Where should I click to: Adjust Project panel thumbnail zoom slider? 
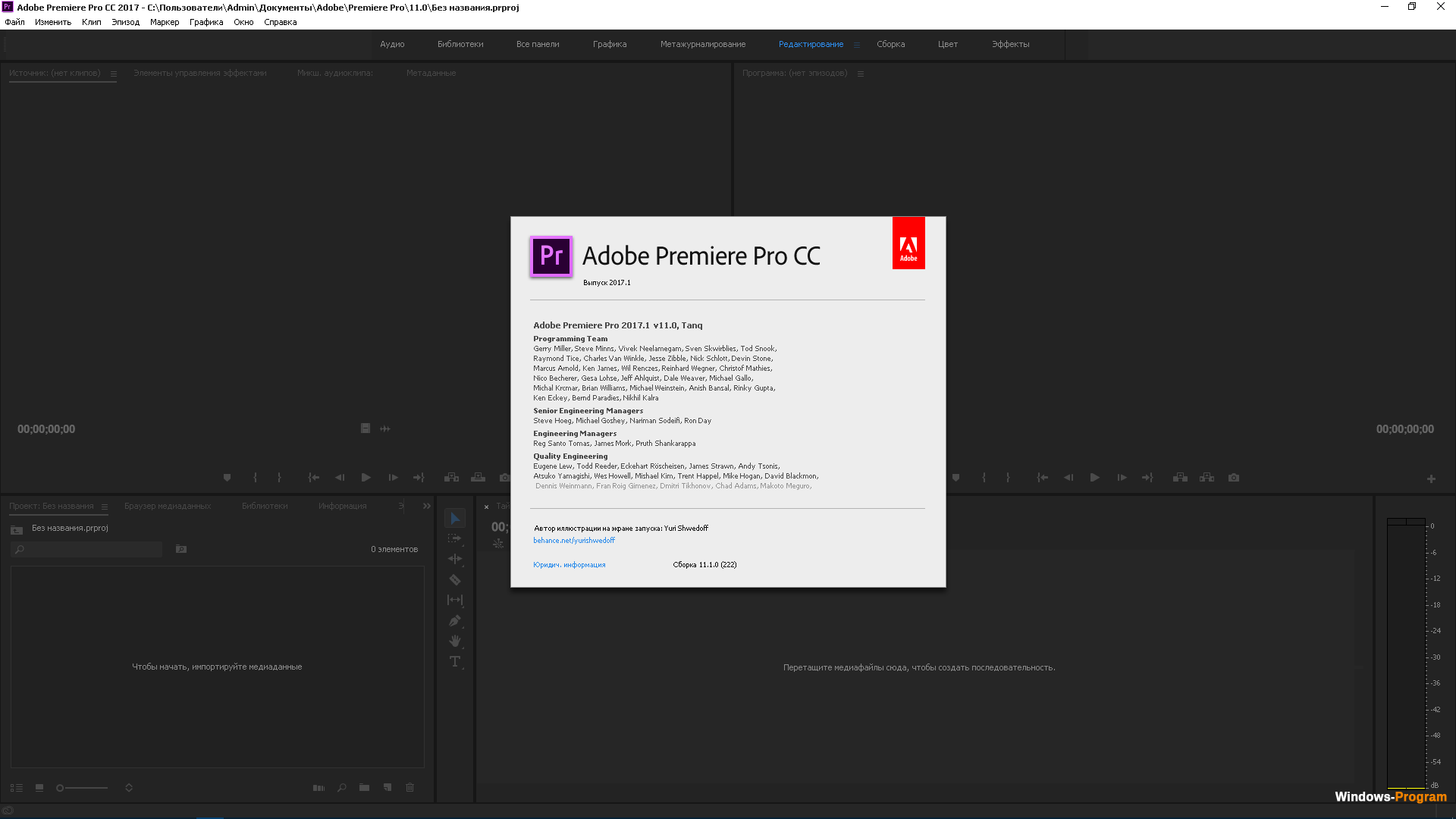tap(83, 788)
